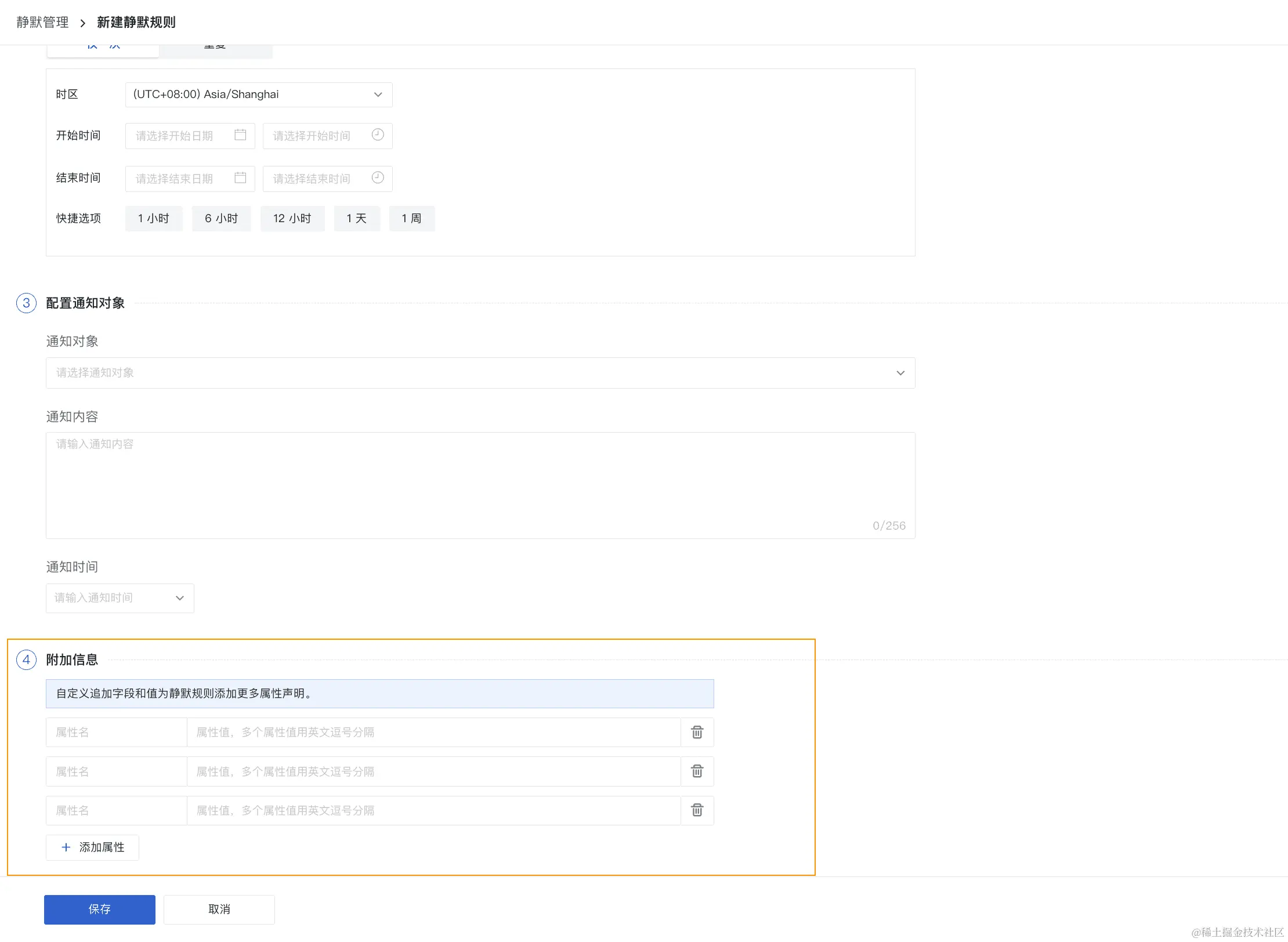Click first 属性名 input field
The height and width of the screenshot is (942, 1288).
coord(116,733)
